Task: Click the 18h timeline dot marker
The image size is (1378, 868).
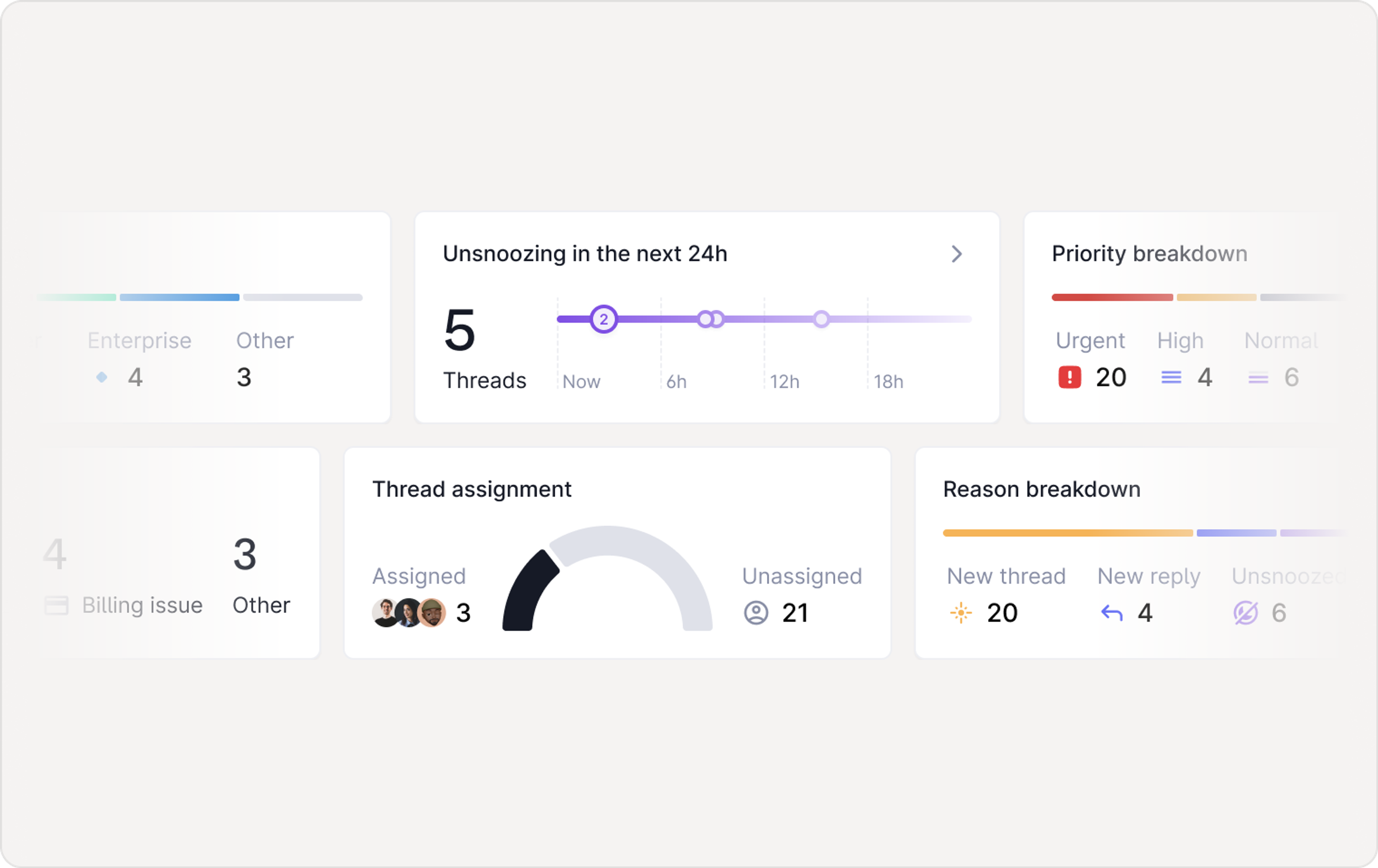Action: [x=821, y=319]
